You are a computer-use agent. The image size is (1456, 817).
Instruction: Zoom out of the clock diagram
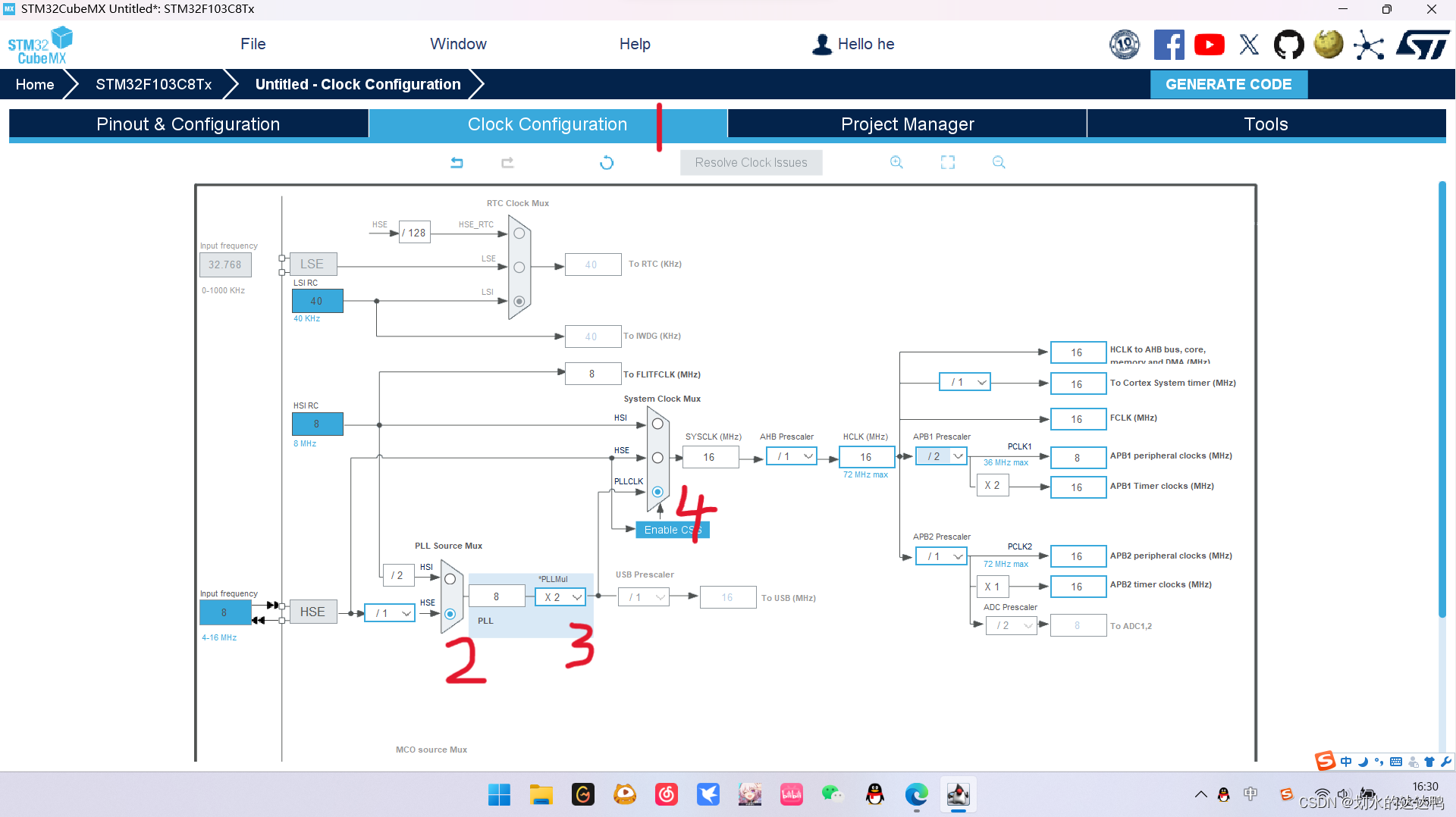(999, 162)
